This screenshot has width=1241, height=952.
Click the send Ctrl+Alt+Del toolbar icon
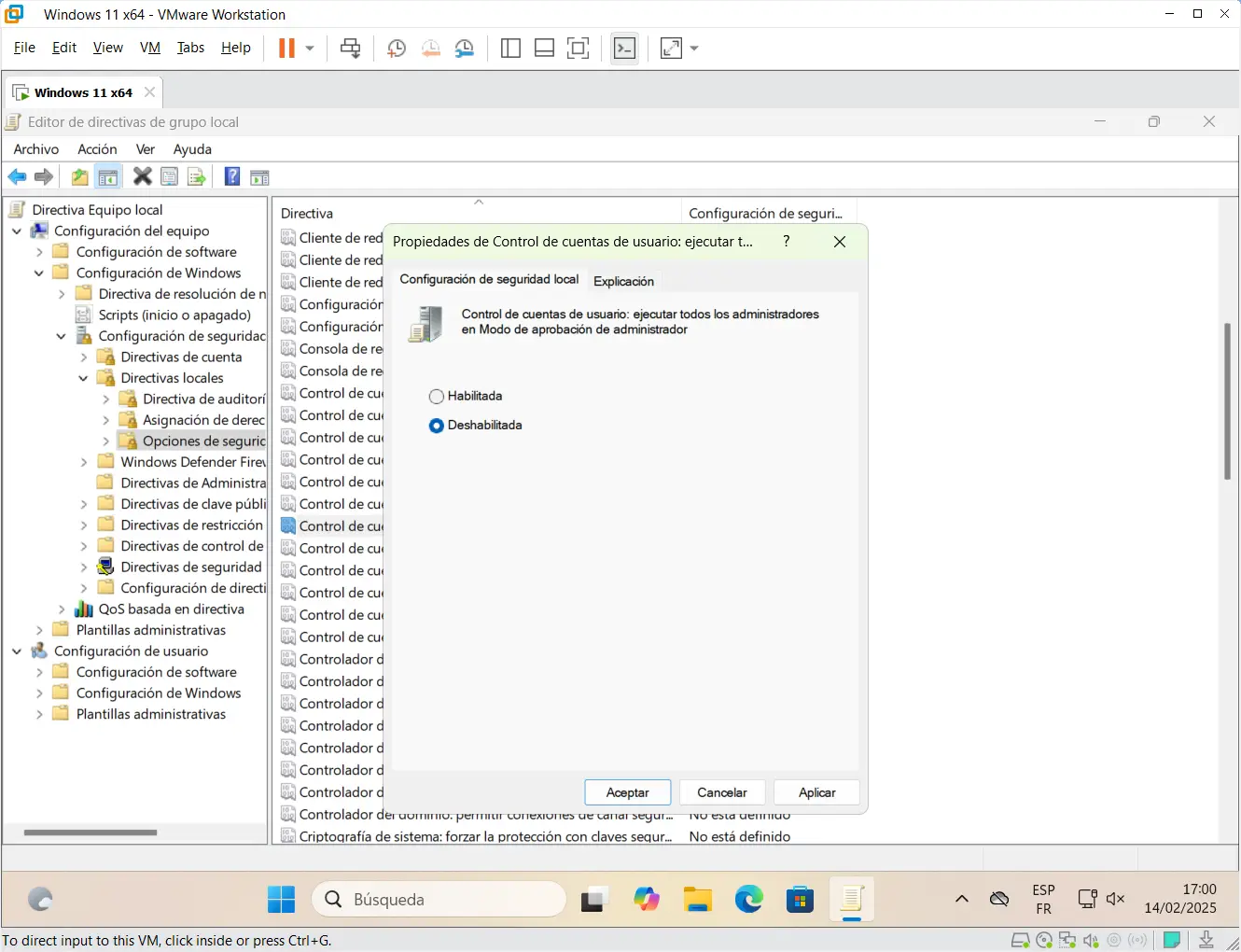351,49
